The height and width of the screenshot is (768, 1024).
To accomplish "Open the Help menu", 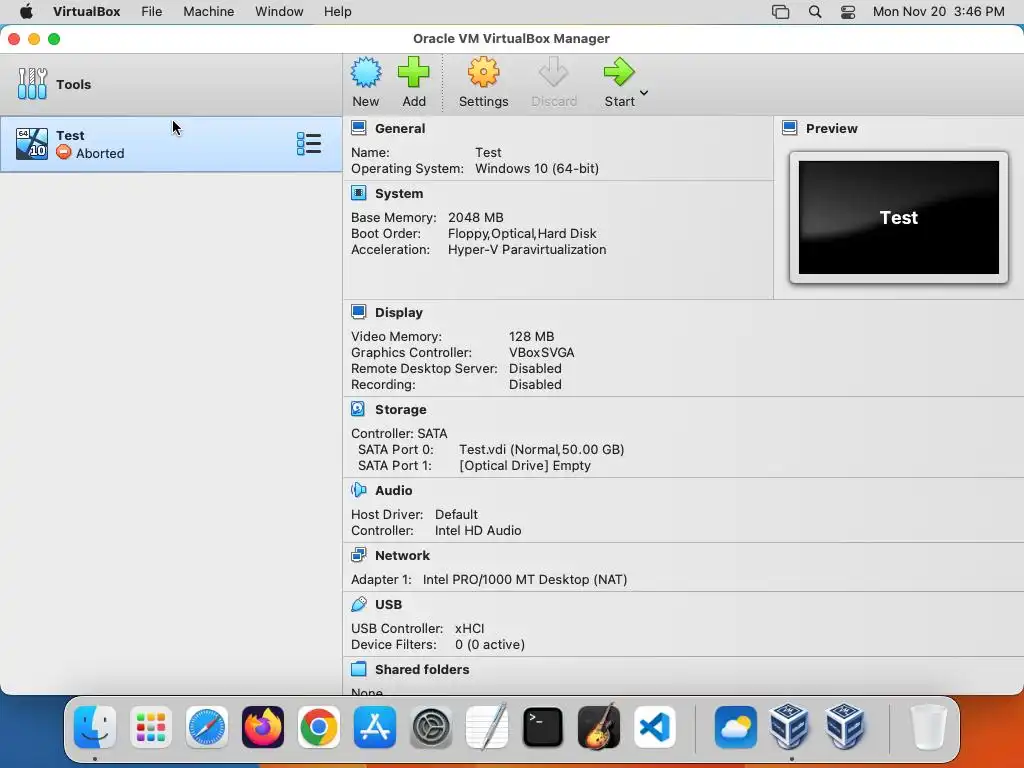I will (x=338, y=12).
